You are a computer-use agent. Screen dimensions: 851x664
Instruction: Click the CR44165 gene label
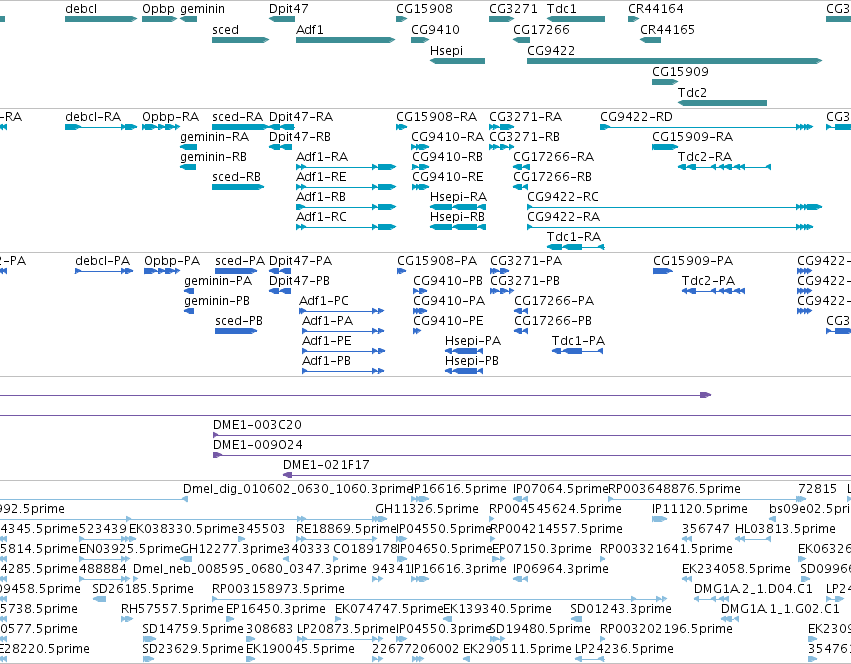click(668, 30)
